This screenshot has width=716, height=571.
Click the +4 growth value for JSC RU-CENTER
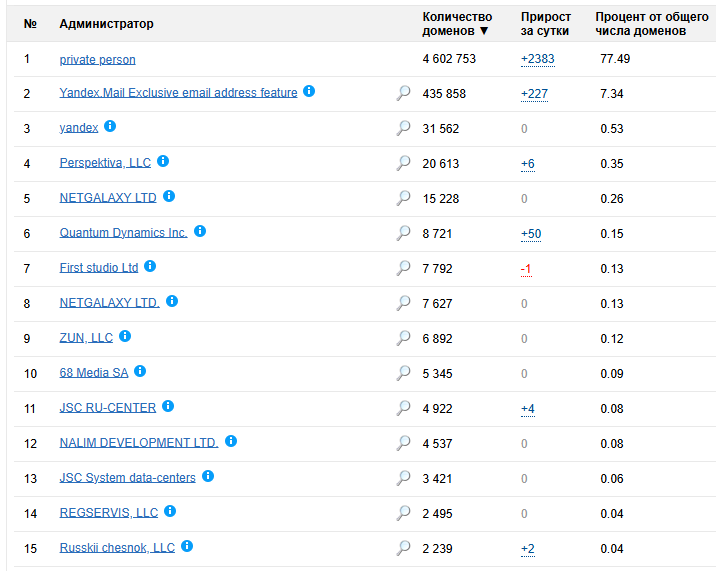tap(527, 409)
